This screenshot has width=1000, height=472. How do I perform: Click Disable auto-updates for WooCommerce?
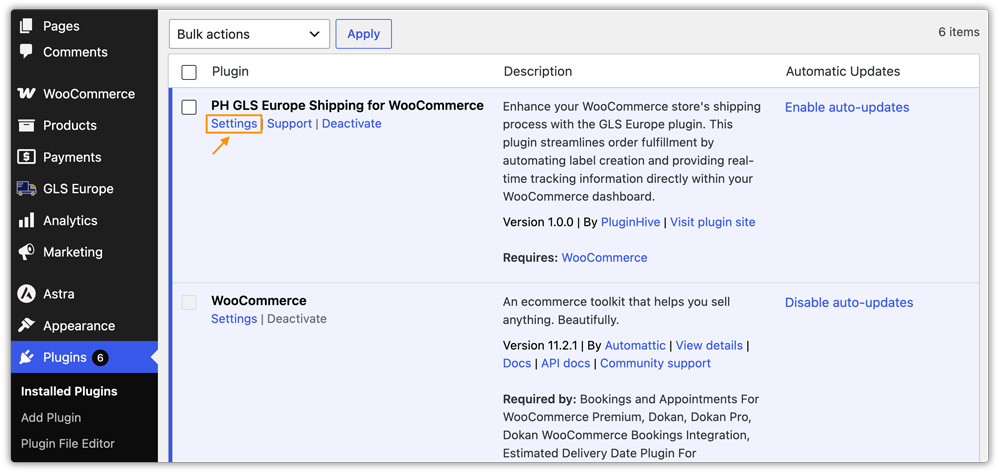click(849, 302)
